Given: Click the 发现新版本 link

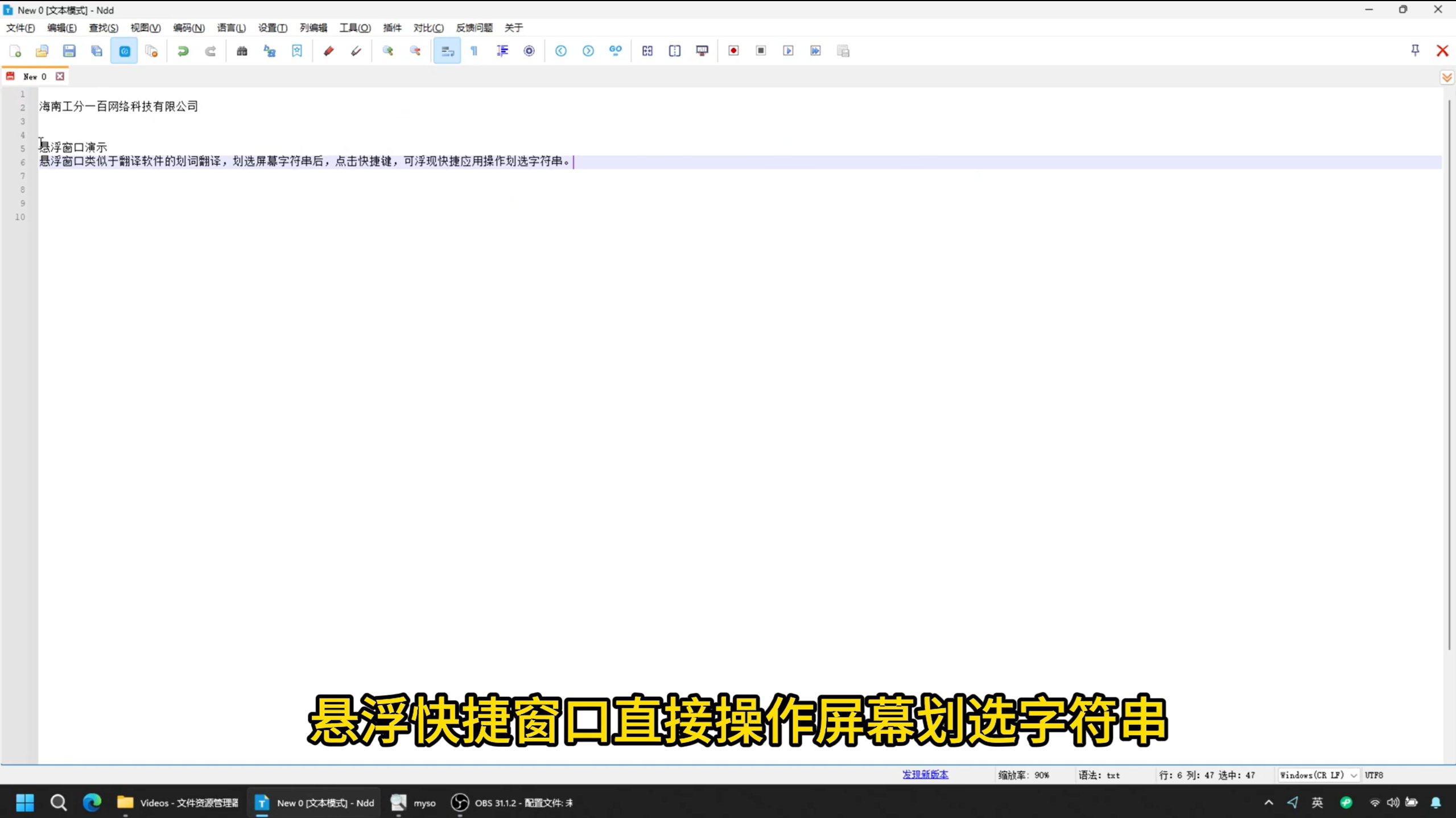Looking at the screenshot, I should [925, 775].
